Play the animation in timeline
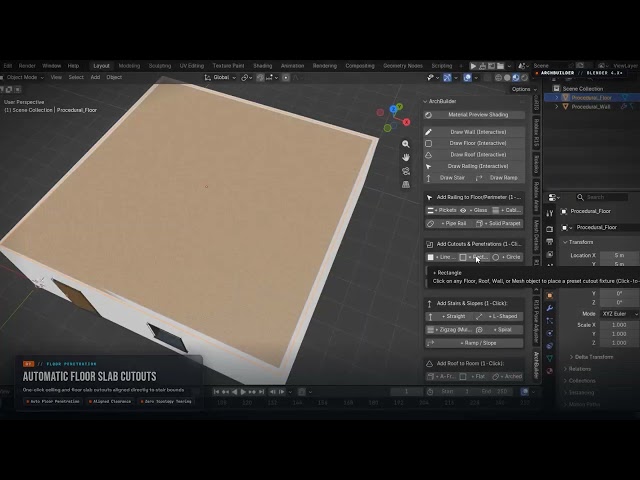640x480 pixels. tap(243, 392)
